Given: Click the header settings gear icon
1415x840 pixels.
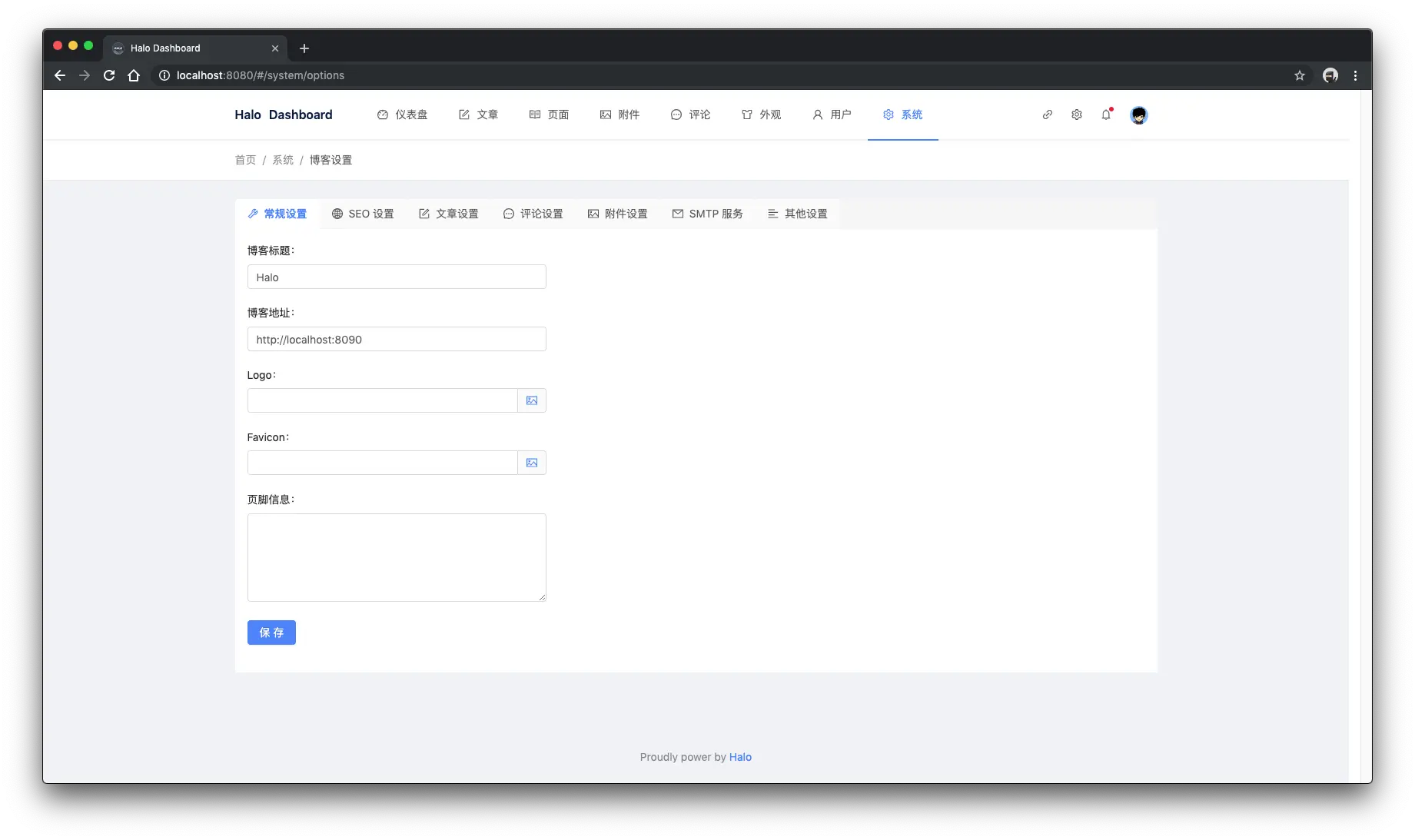Looking at the screenshot, I should tap(1076, 114).
